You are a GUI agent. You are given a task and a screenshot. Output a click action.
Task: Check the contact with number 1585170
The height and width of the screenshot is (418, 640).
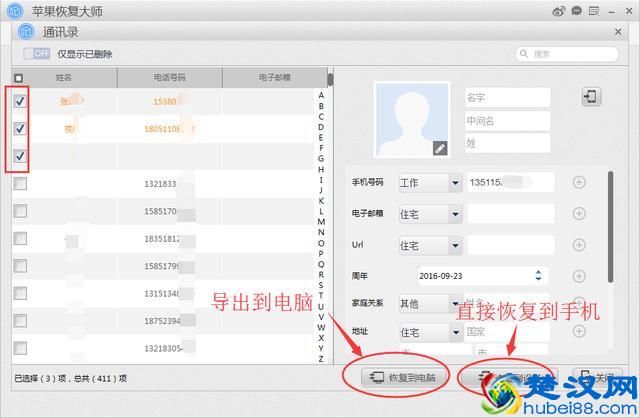20,211
